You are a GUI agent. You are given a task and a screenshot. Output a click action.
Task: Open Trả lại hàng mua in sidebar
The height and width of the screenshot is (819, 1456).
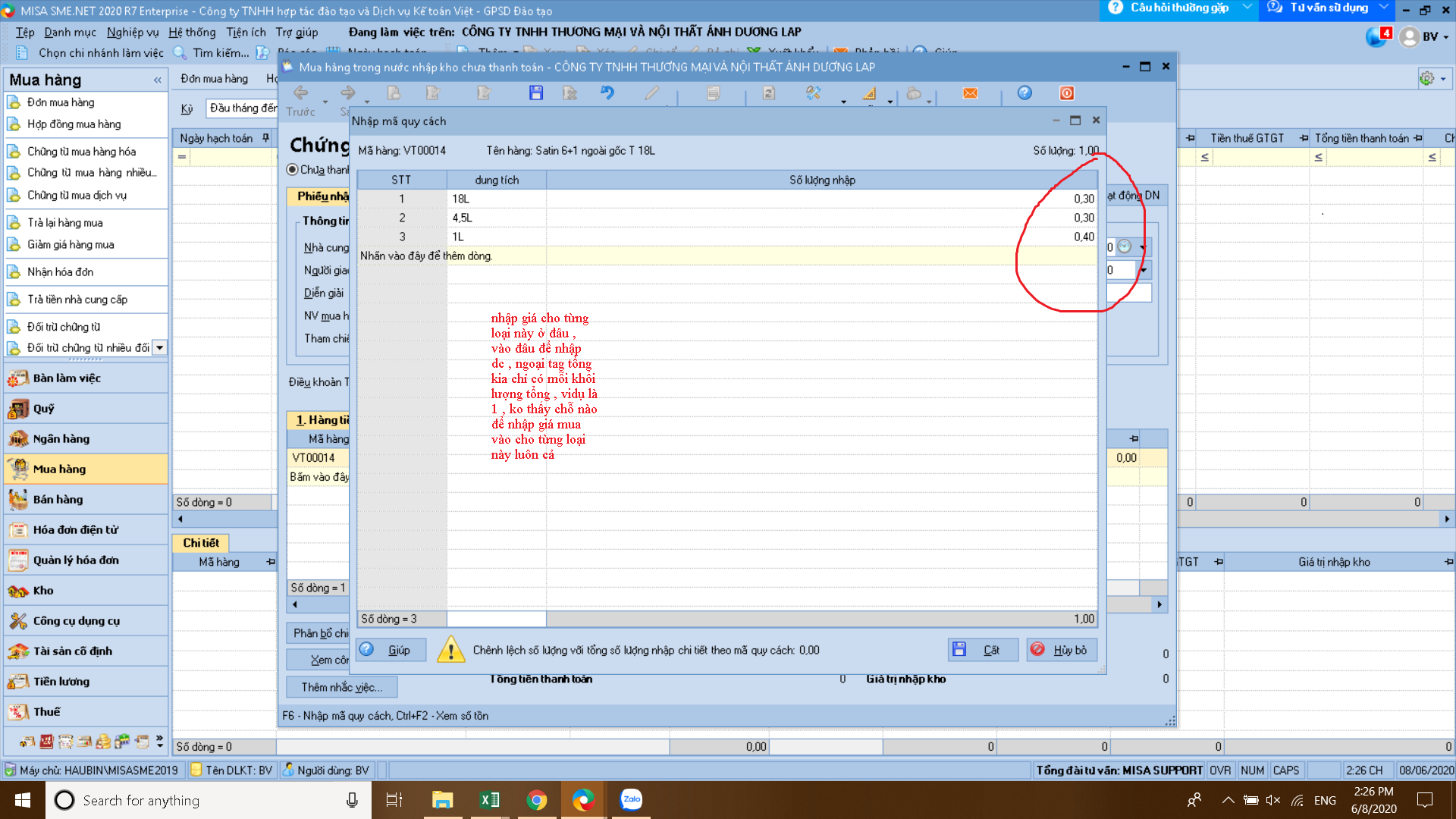click(65, 223)
